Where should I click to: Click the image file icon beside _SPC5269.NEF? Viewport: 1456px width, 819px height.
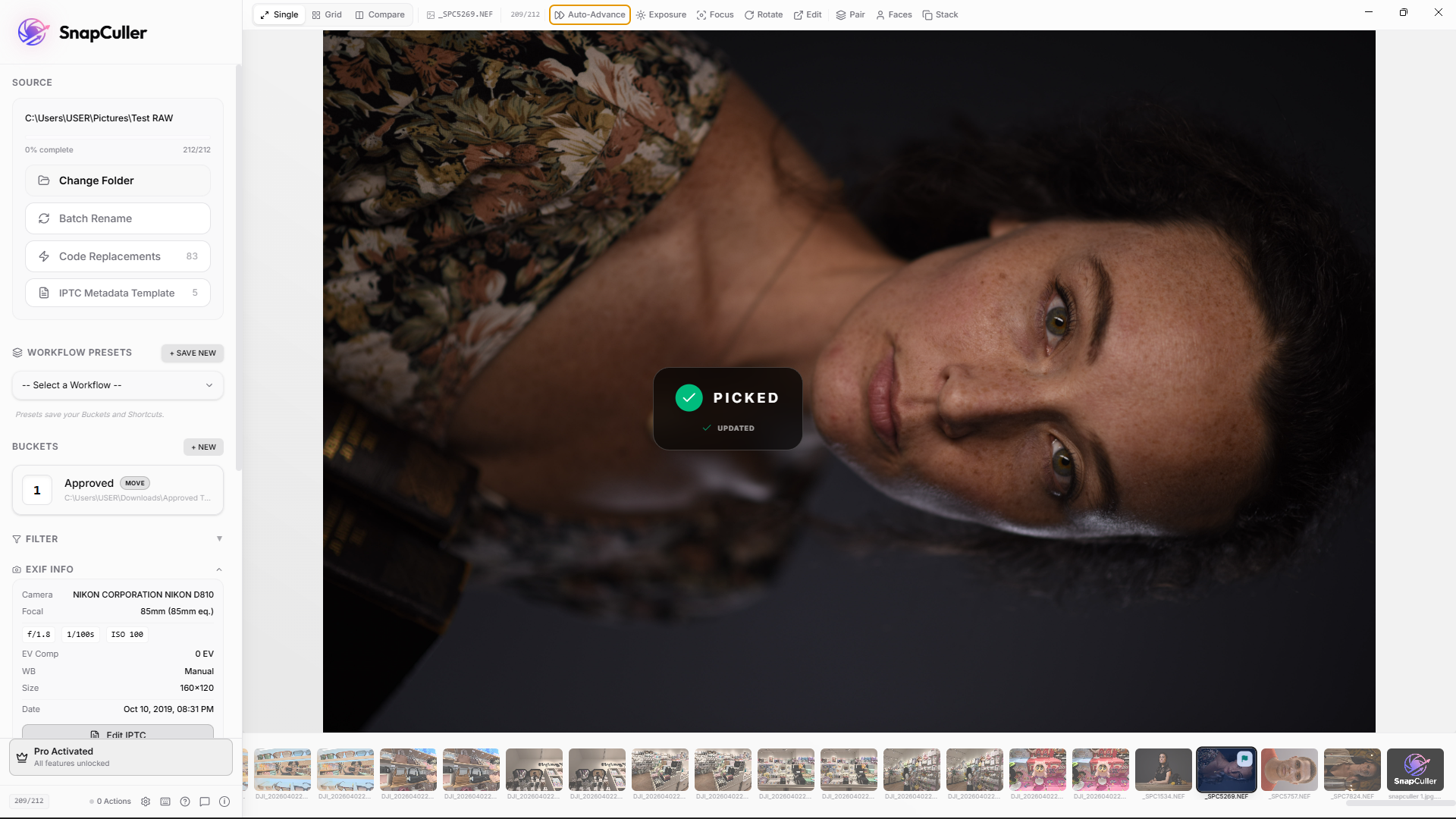[x=431, y=15]
